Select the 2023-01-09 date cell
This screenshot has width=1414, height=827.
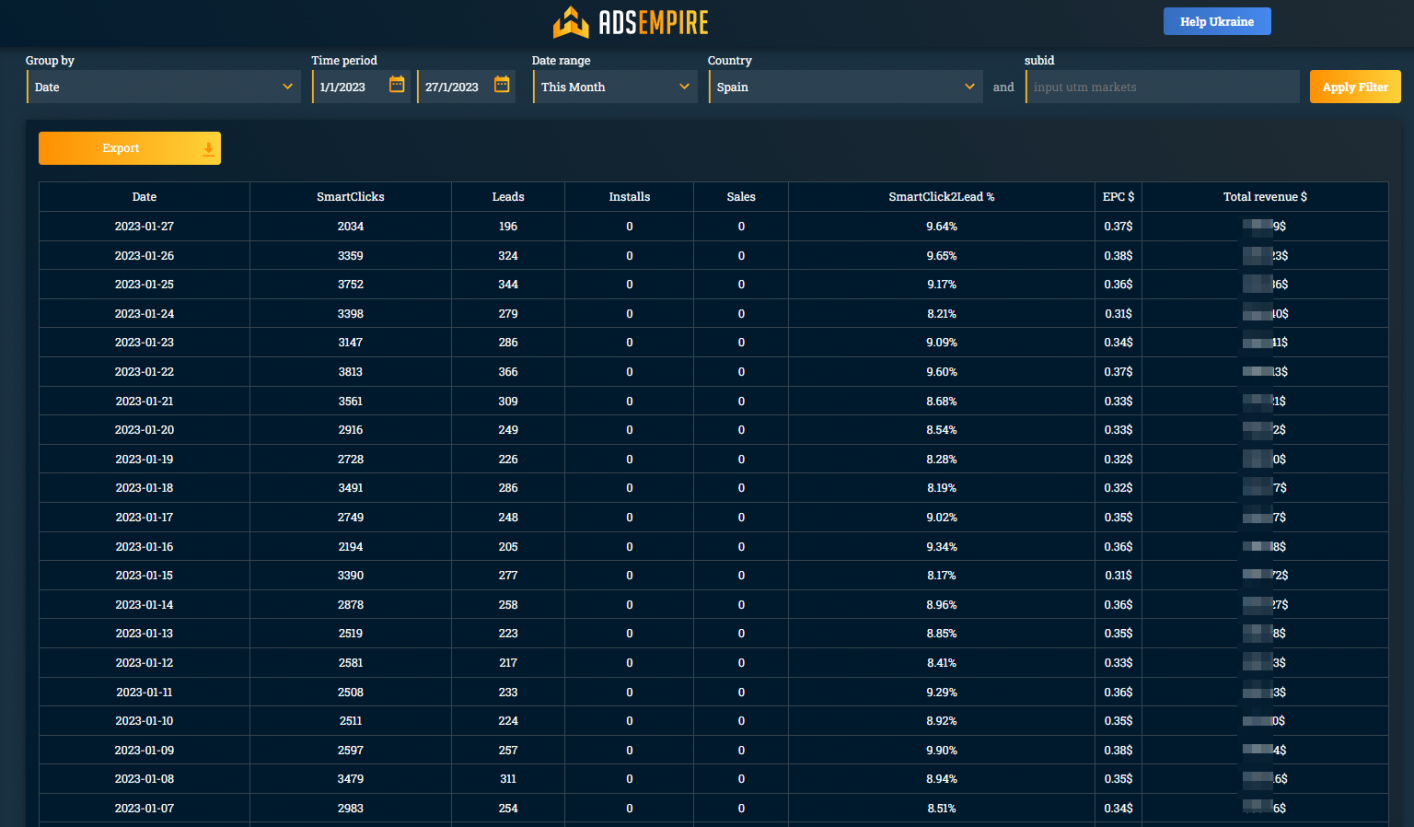pyautogui.click(x=144, y=750)
